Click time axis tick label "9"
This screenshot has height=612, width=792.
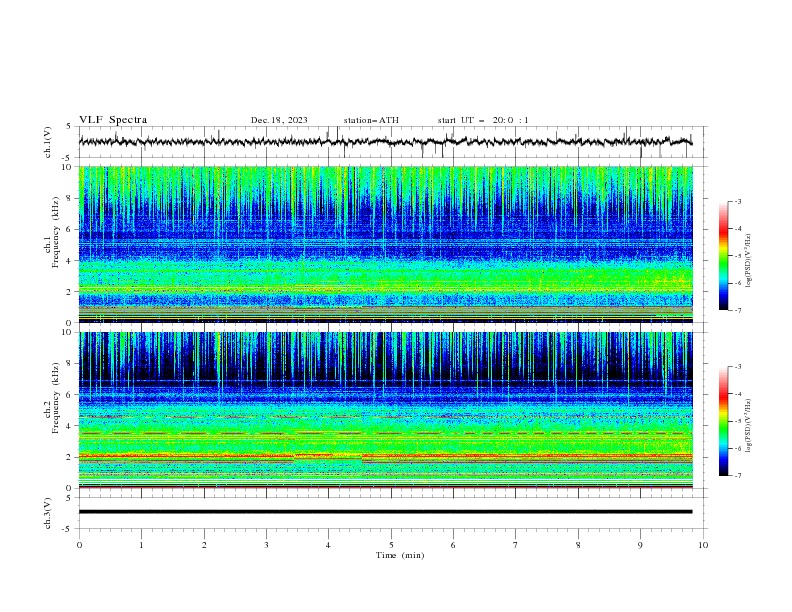point(640,545)
